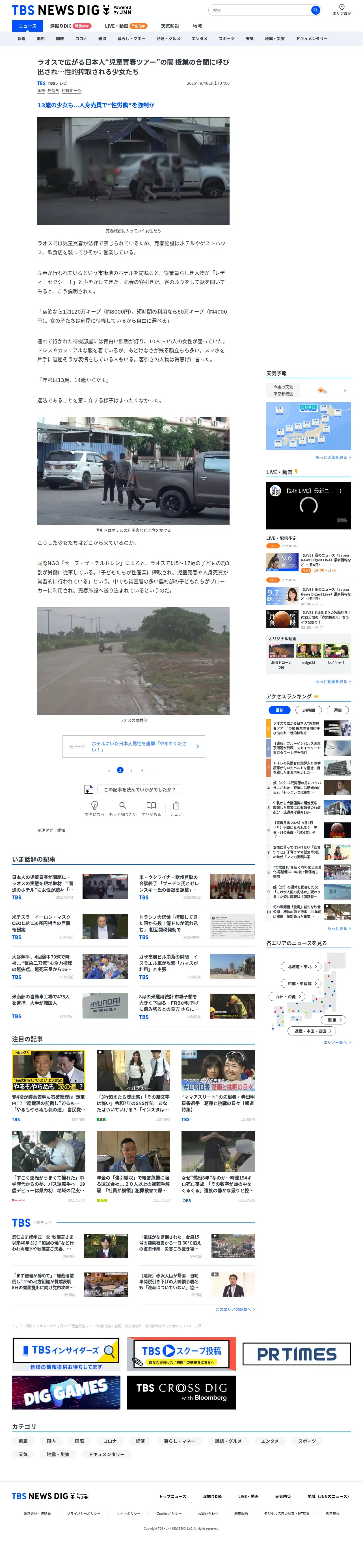Open the JNNドローンDIG original video thumbnail

[281, 651]
